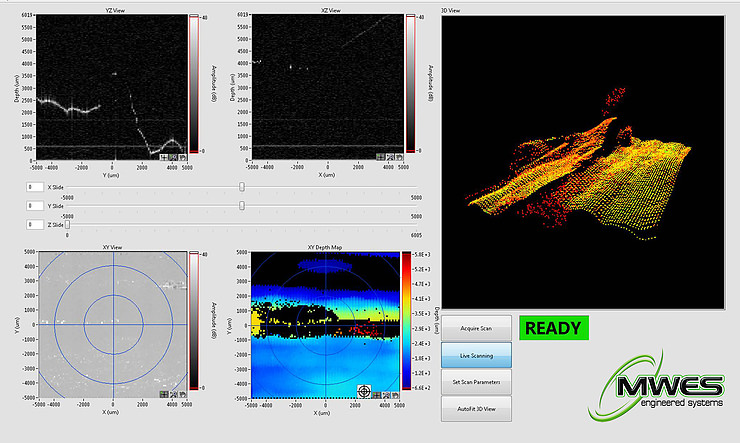Click the 'X (um)' axis label under XZ View

[327, 175]
